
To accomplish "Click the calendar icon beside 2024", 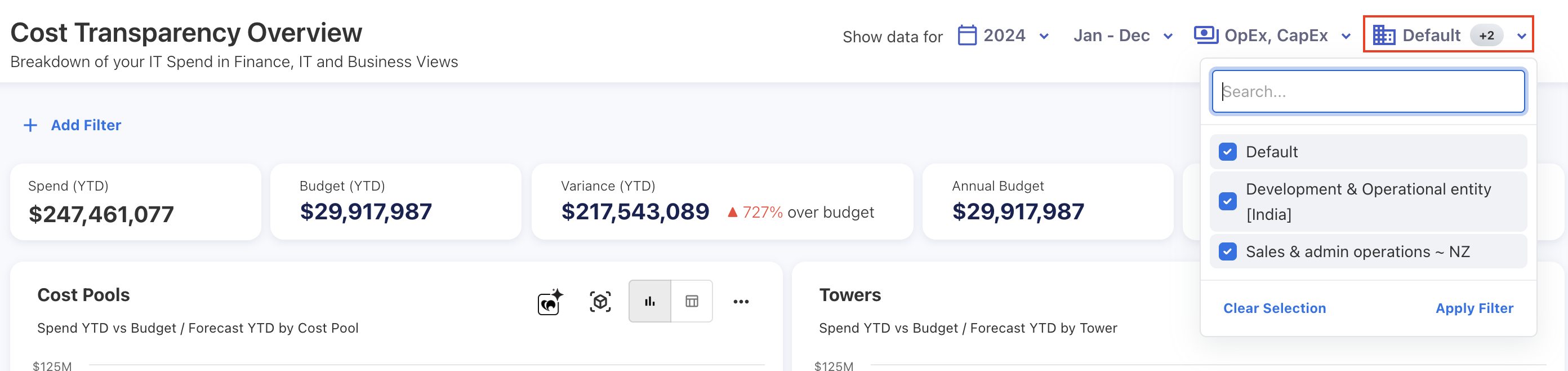I will [x=967, y=36].
